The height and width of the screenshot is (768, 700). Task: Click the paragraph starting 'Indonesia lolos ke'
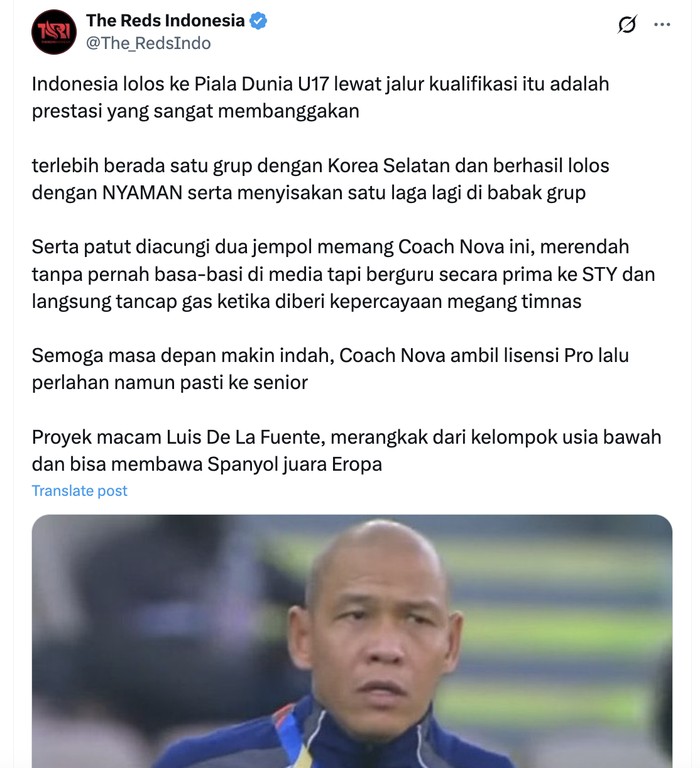coord(320,97)
